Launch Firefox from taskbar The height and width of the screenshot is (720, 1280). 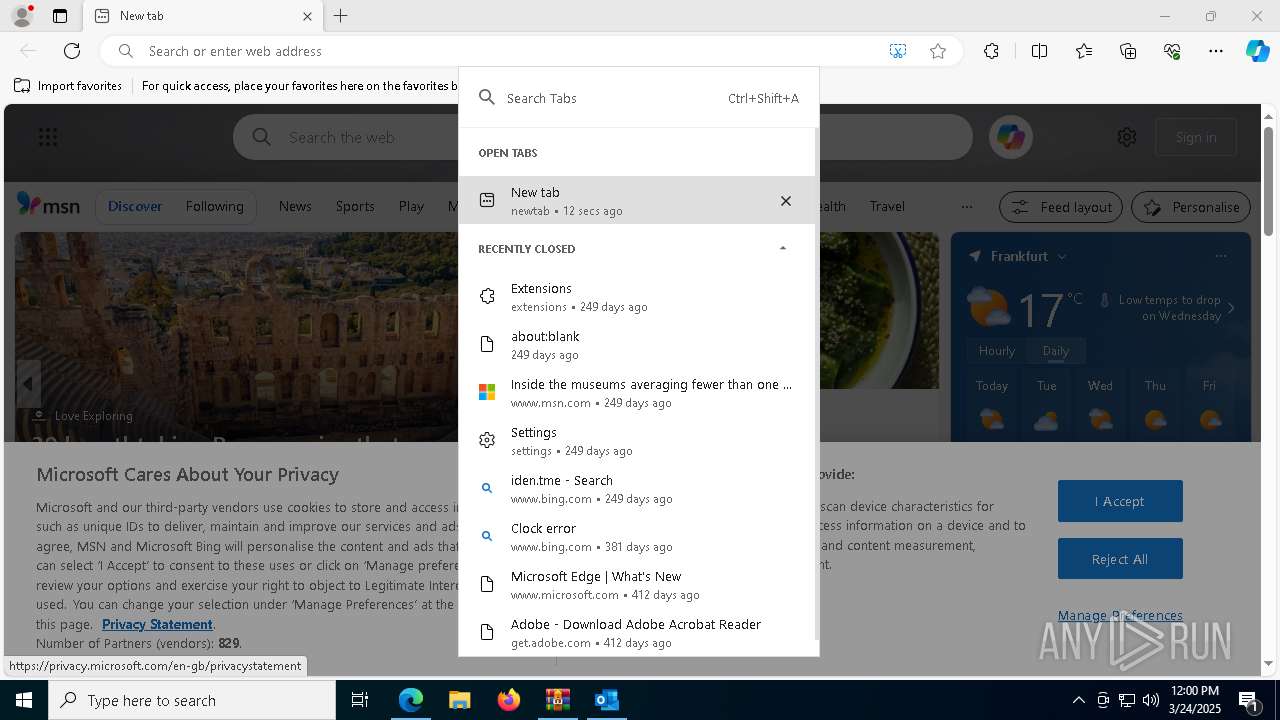(509, 700)
